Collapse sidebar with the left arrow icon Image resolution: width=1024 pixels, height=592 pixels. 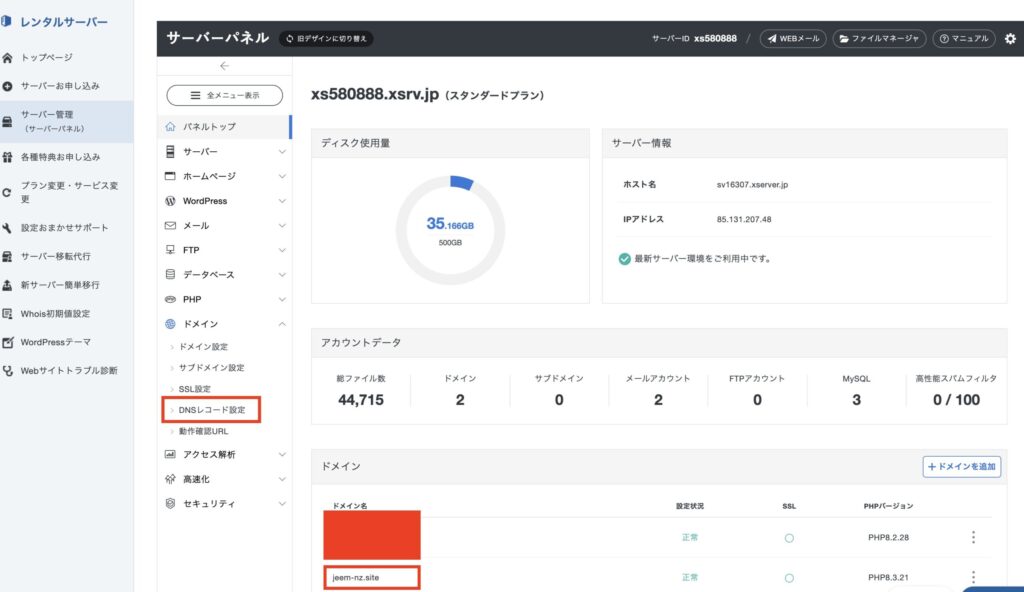point(224,66)
